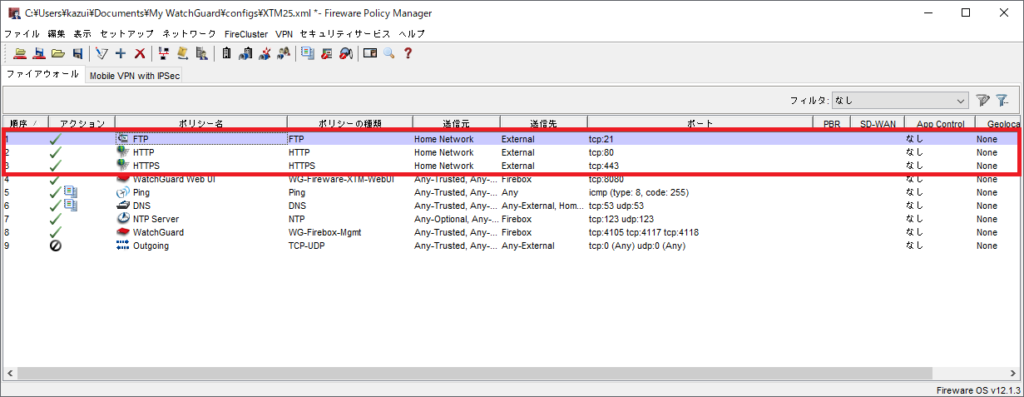The height and width of the screenshot is (397, 1024).
Task: Click the PBR column header
Action: 831,123
